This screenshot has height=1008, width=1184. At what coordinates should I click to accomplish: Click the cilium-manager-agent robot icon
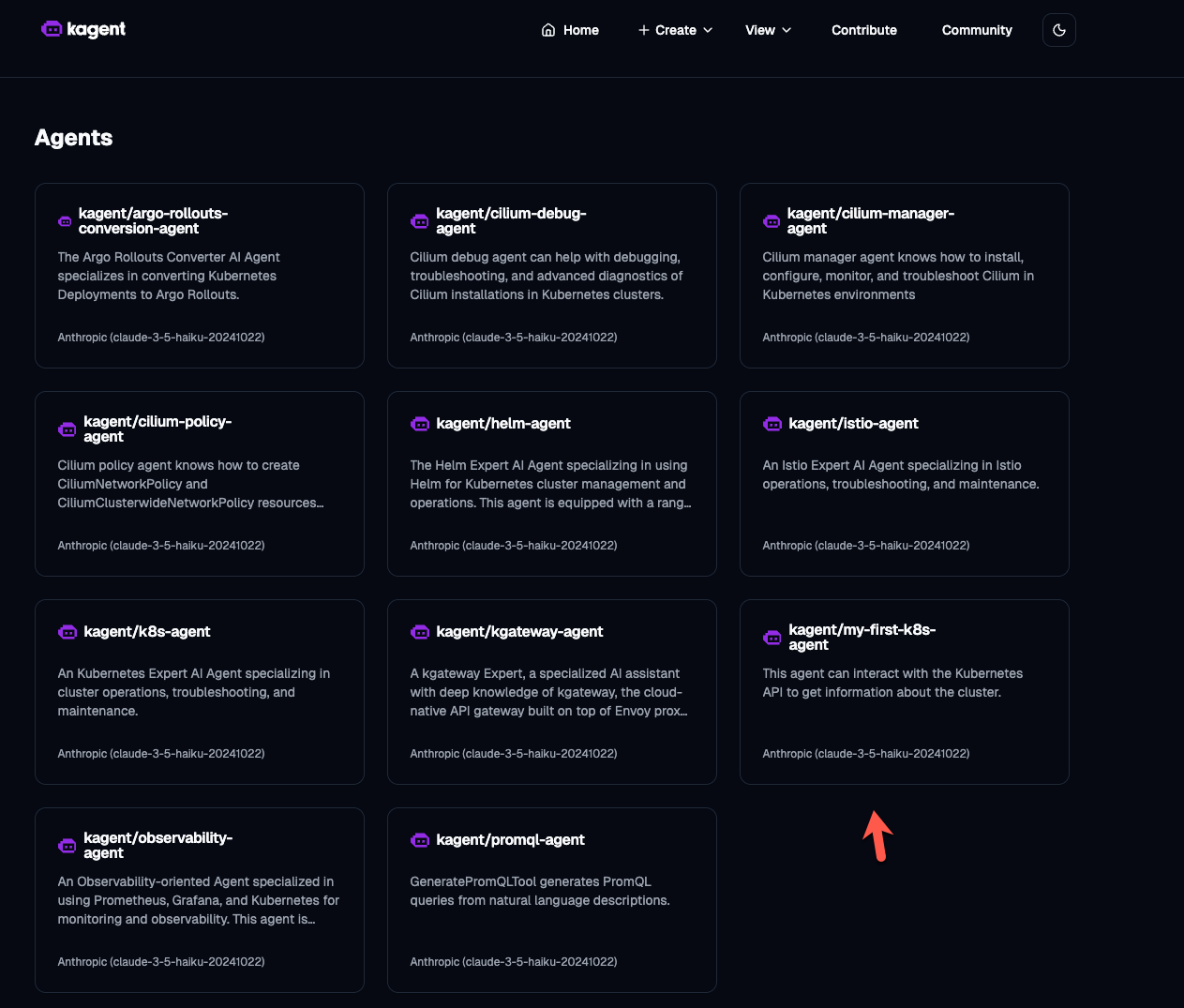[x=772, y=221]
